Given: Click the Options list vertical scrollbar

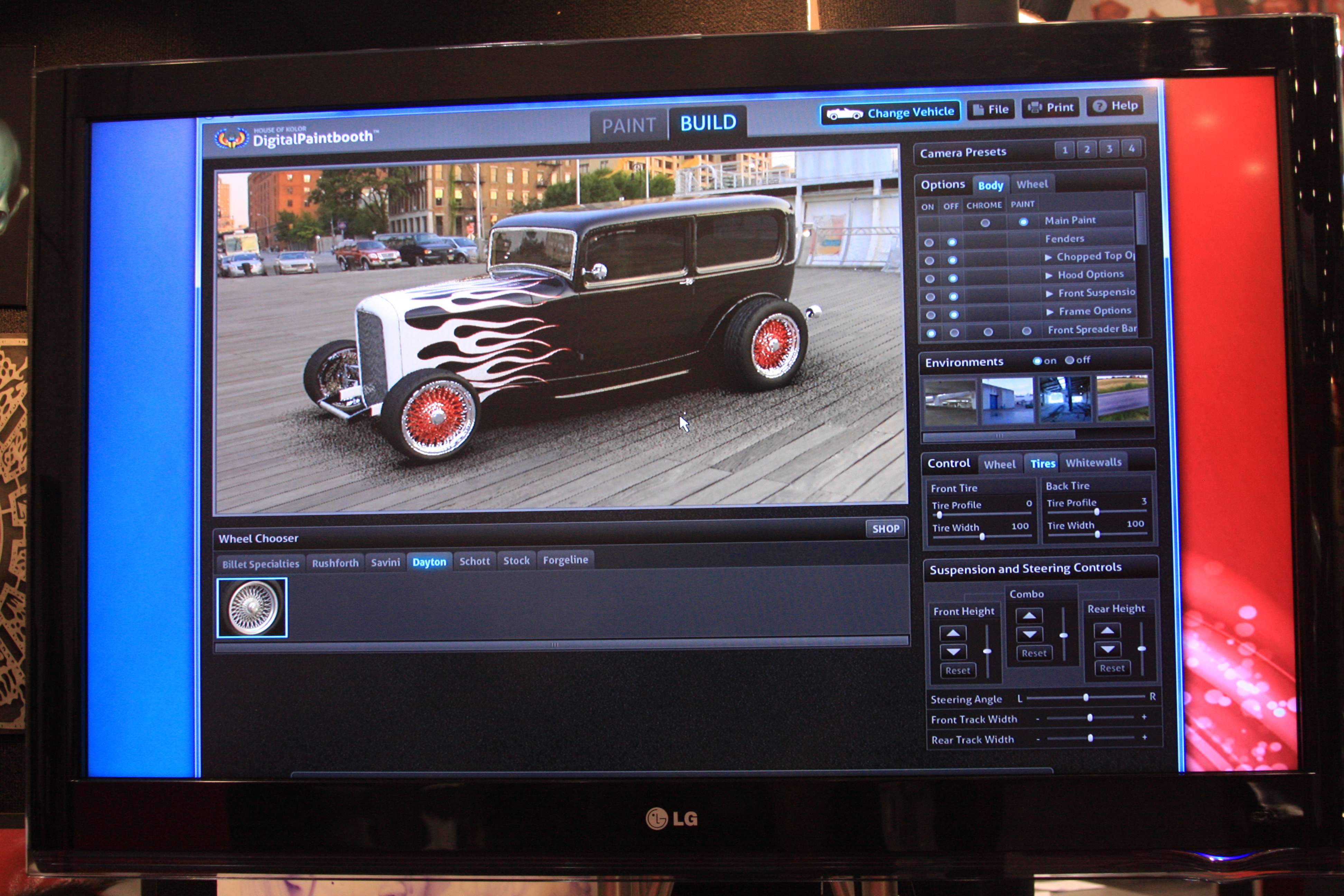Looking at the screenshot, I should [1141, 218].
